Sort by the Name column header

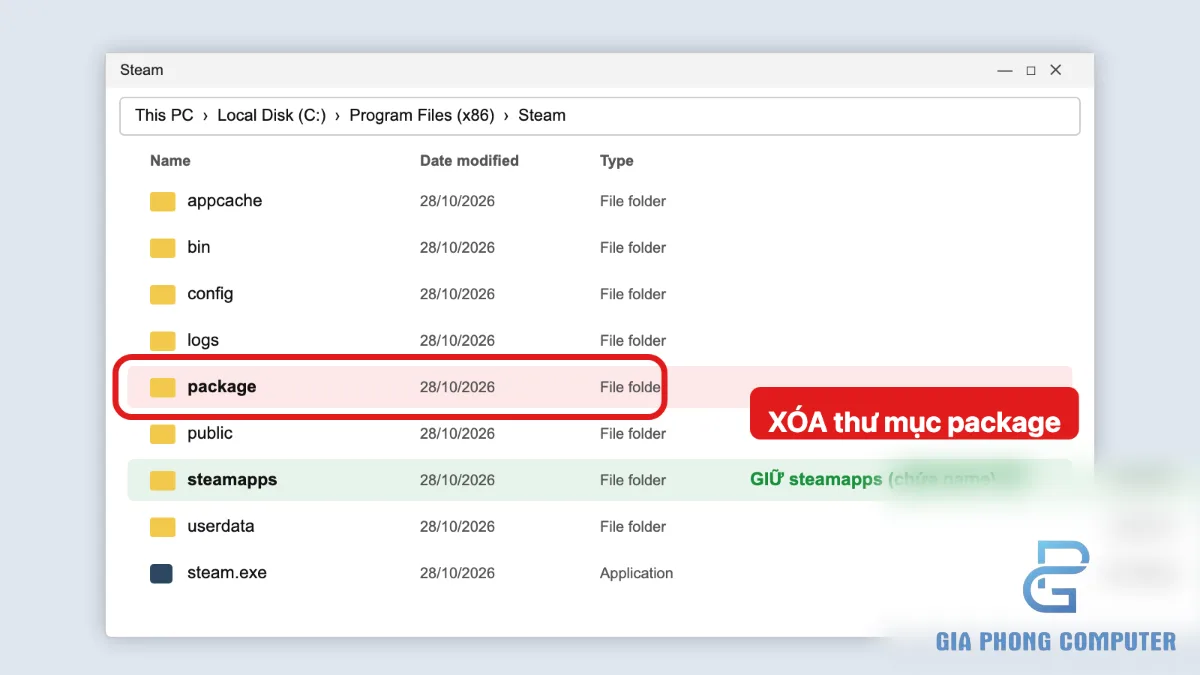click(x=170, y=160)
